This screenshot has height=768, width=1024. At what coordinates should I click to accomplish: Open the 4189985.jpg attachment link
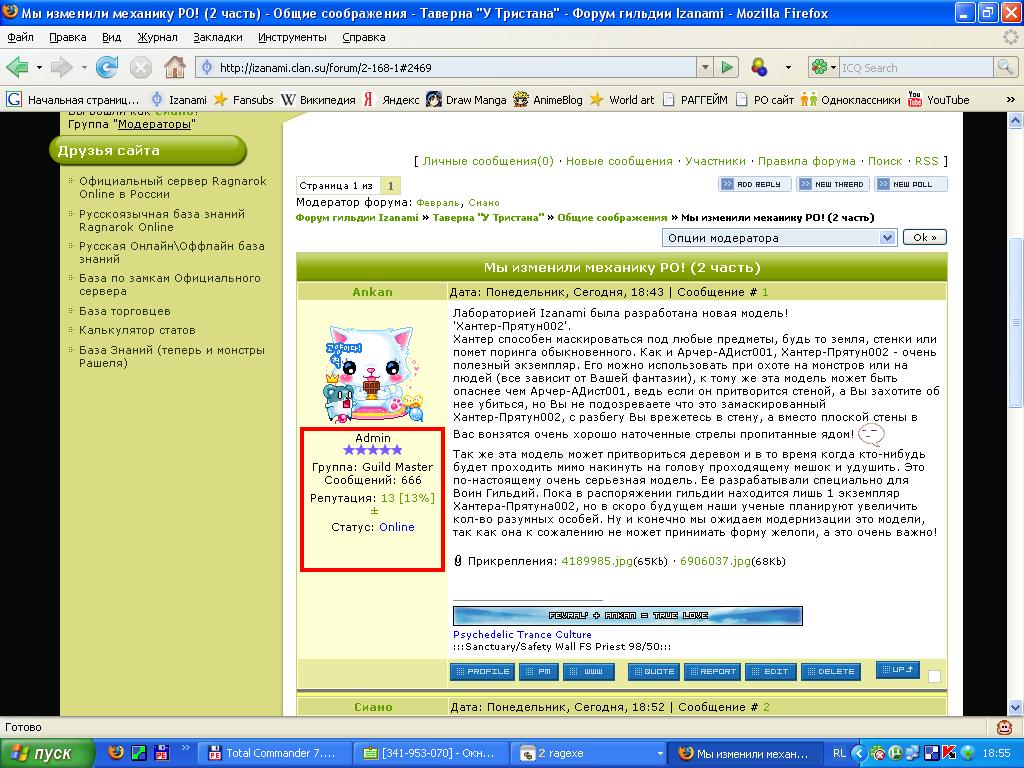[597, 561]
